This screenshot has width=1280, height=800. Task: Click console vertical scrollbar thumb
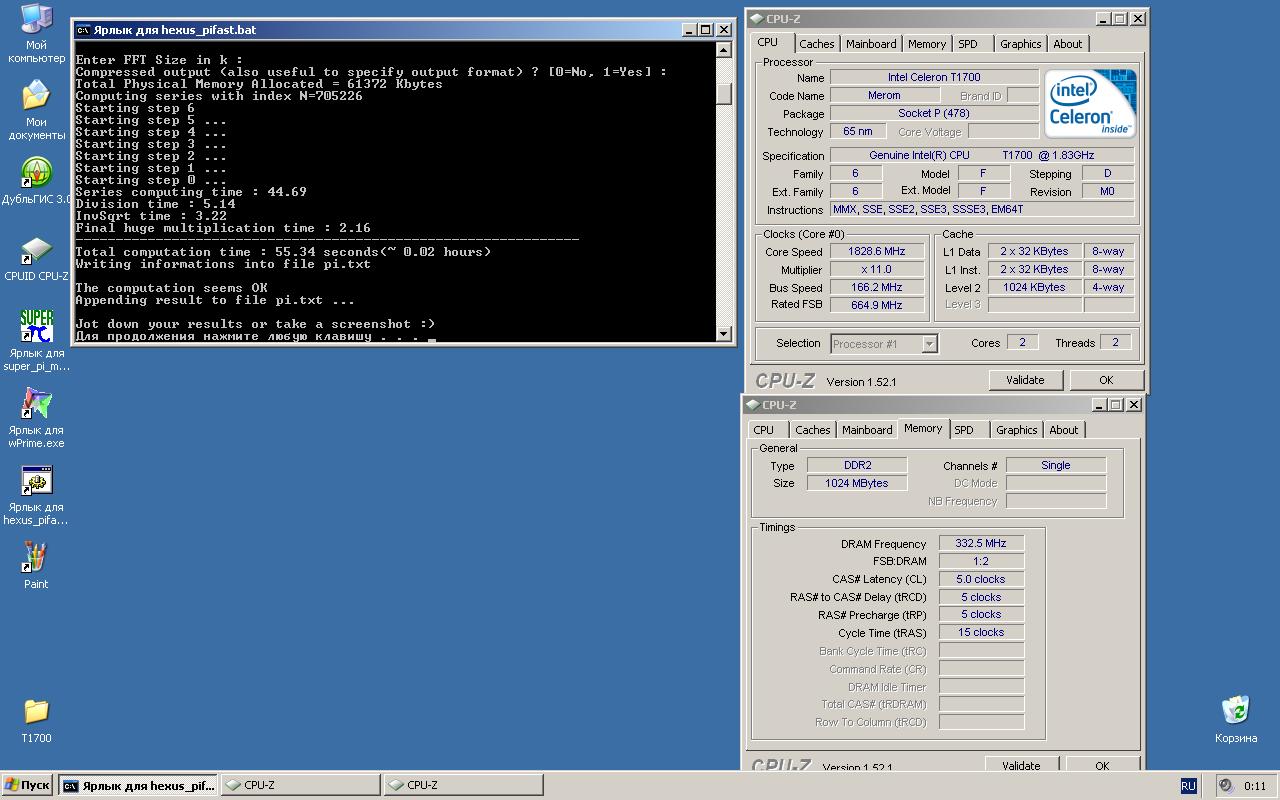coord(725,93)
